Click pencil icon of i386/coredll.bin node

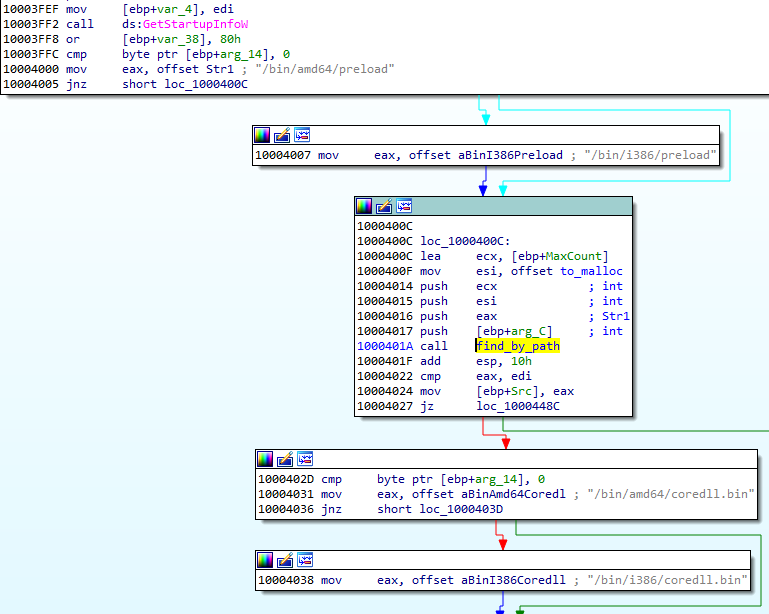point(285,560)
